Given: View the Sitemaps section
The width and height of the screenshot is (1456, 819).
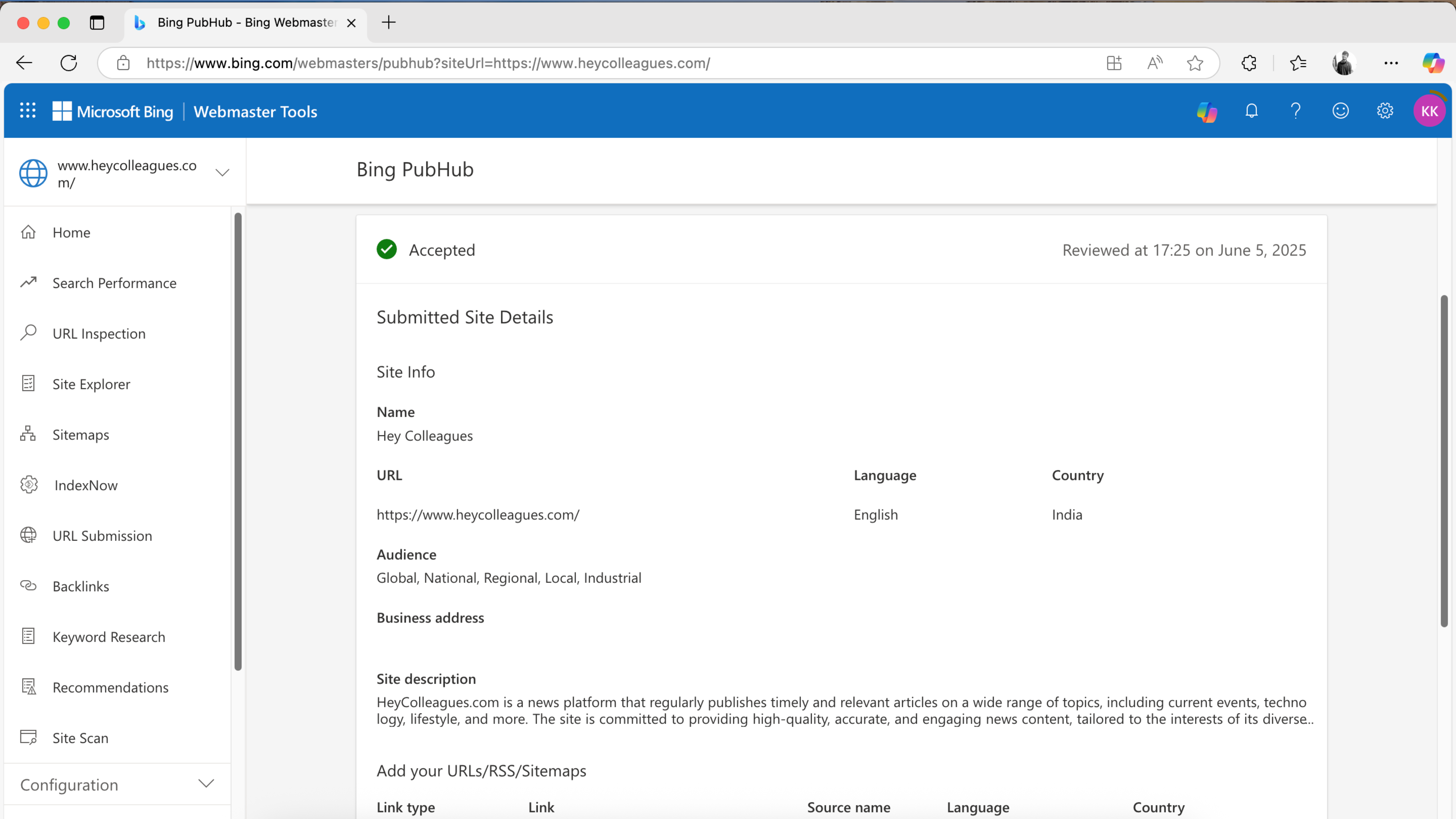Looking at the screenshot, I should (x=81, y=434).
